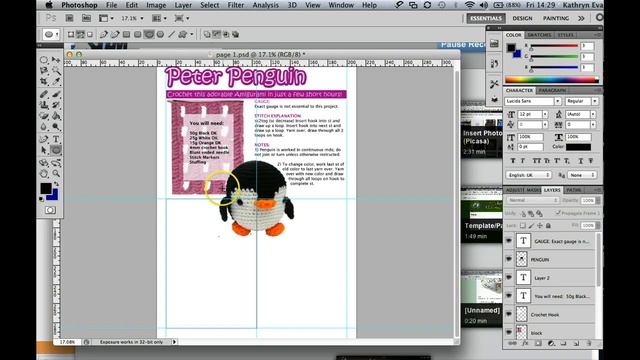
Task: Select the Brush tool
Action: (56, 94)
